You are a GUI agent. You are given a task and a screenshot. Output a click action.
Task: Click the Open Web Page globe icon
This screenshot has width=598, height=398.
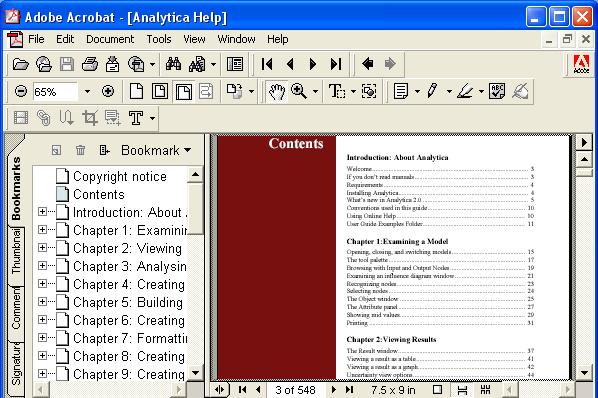tap(44, 64)
